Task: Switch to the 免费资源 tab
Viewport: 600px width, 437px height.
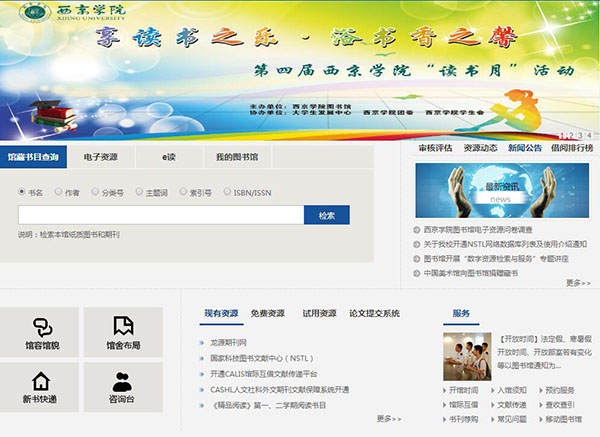Action: 267,313
